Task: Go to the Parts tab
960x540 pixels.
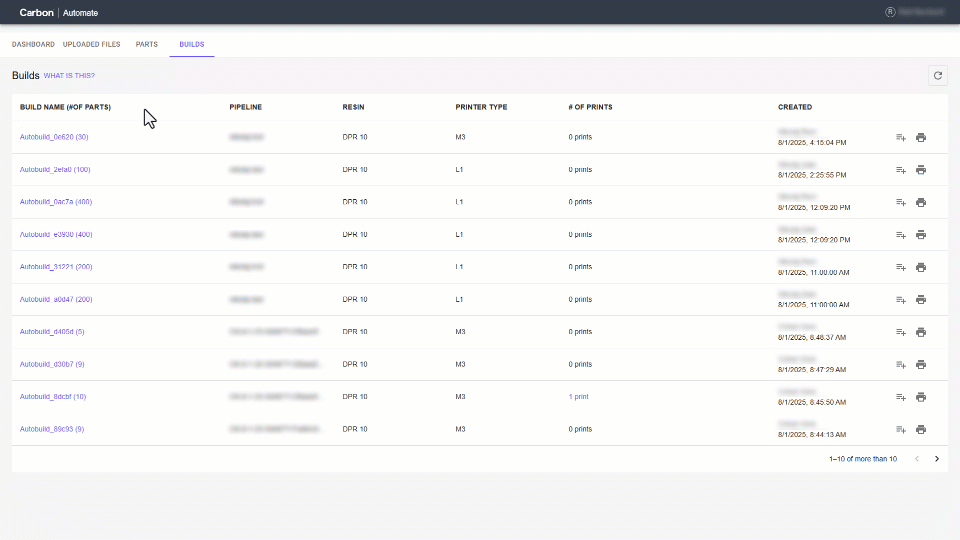Action: pos(146,44)
